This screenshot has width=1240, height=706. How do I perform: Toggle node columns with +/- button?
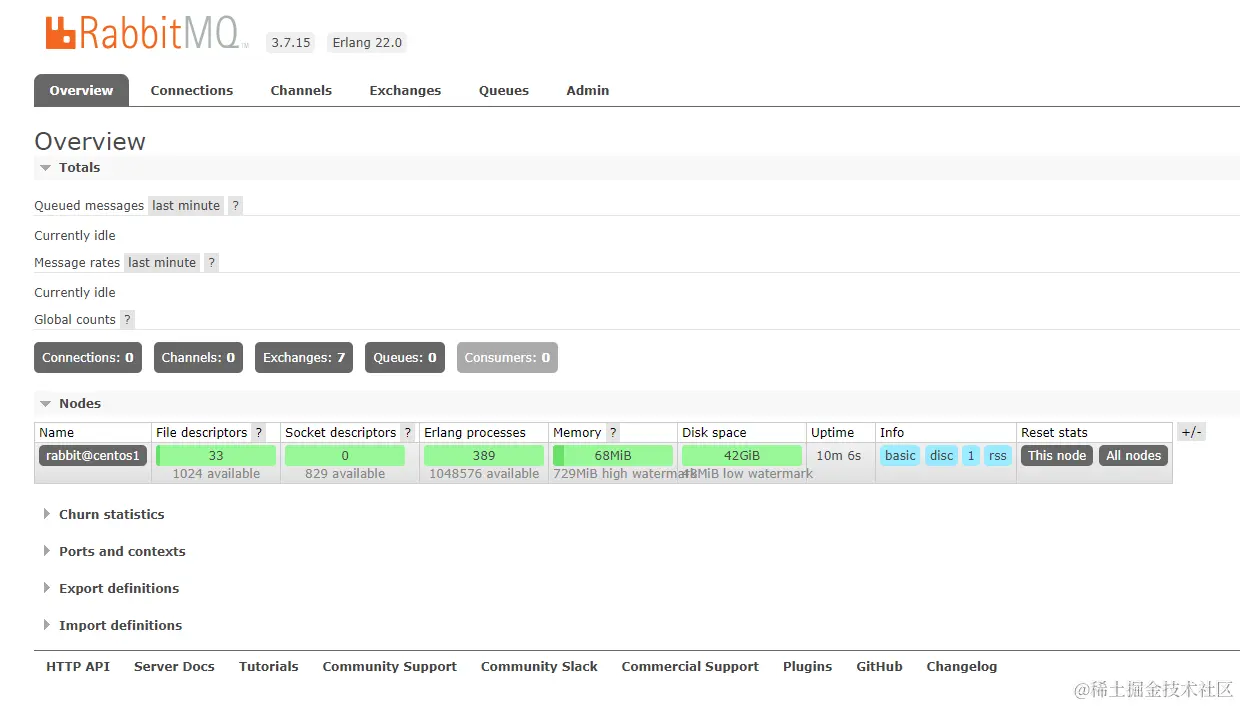tap(1192, 433)
